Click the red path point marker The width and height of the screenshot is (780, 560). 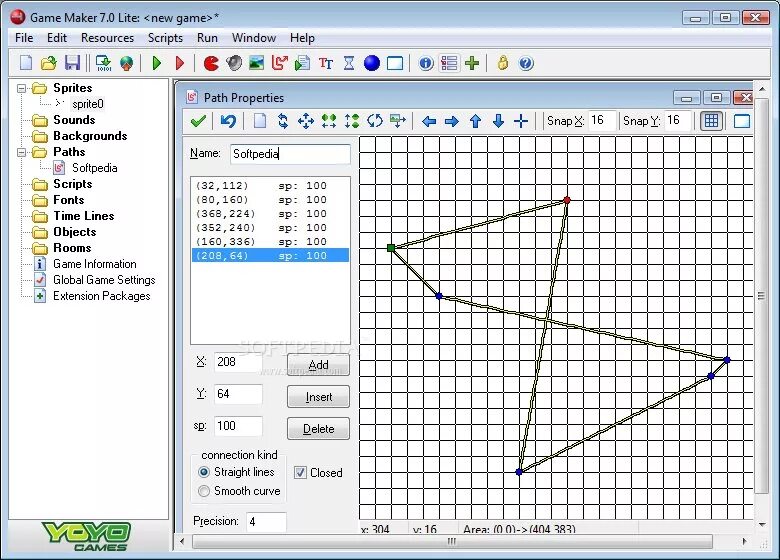567,200
